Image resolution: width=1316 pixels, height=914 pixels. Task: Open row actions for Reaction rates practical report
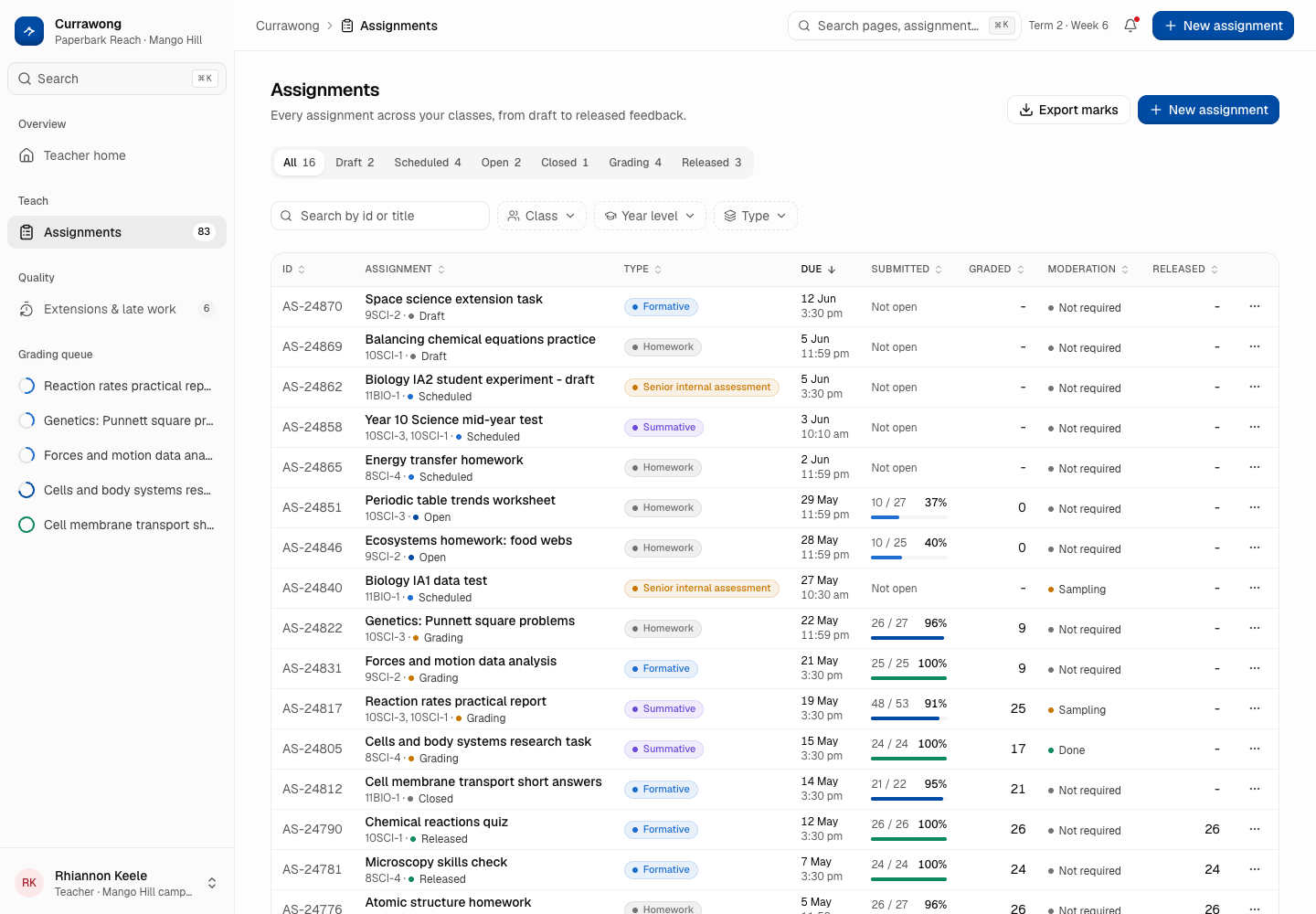coord(1255,708)
